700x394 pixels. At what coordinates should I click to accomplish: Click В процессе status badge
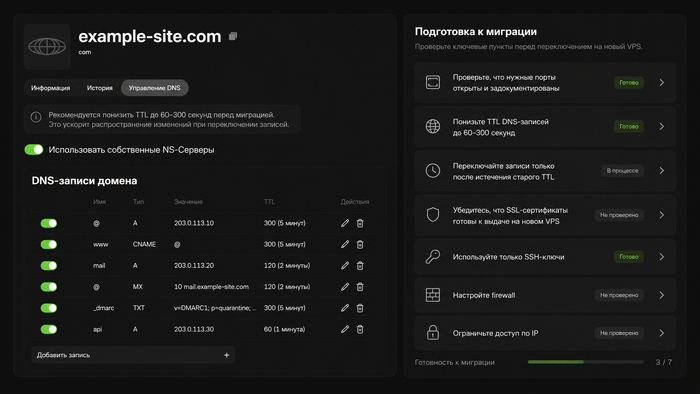click(622, 170)
